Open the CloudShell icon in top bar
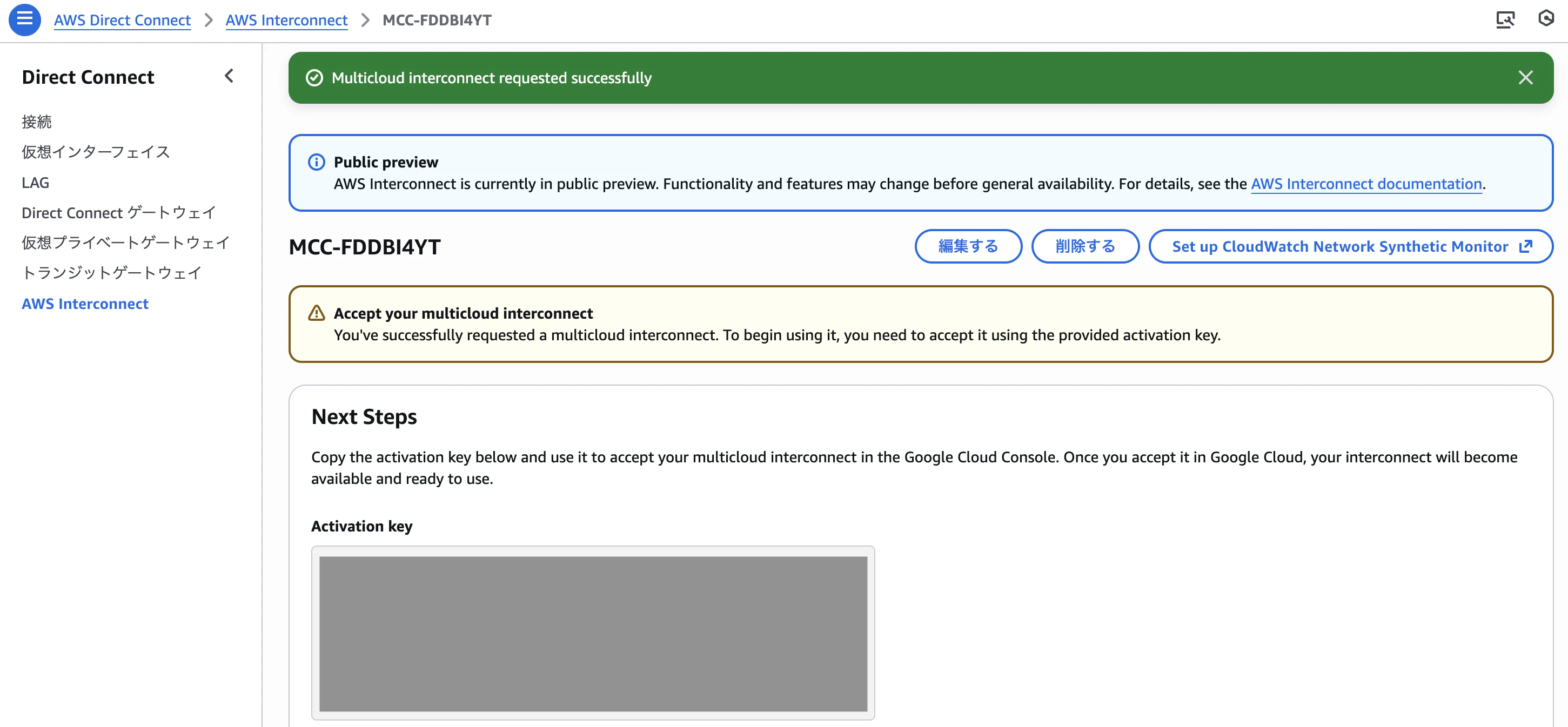1568x727 pixels. point(1505,19)
